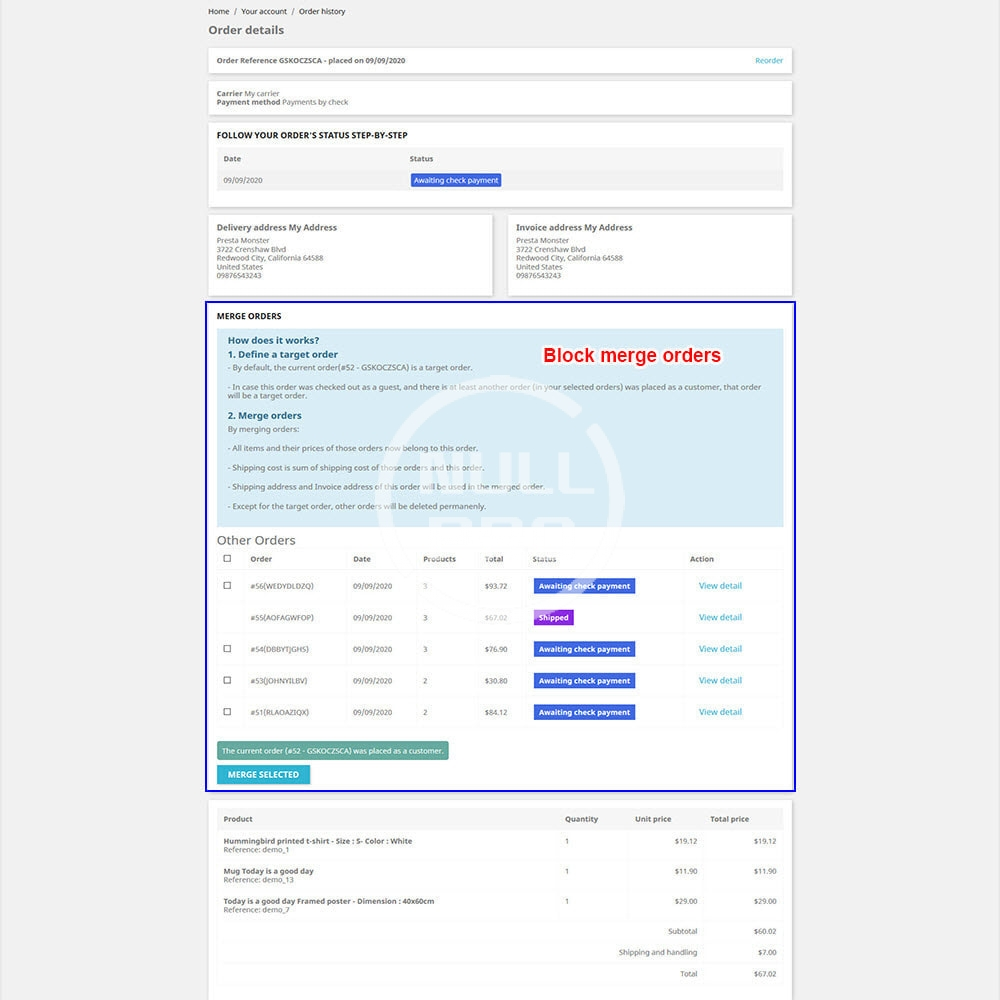Click the purple Shipped status badge
Screen dimensions: 1000x1000
point(553,618)
